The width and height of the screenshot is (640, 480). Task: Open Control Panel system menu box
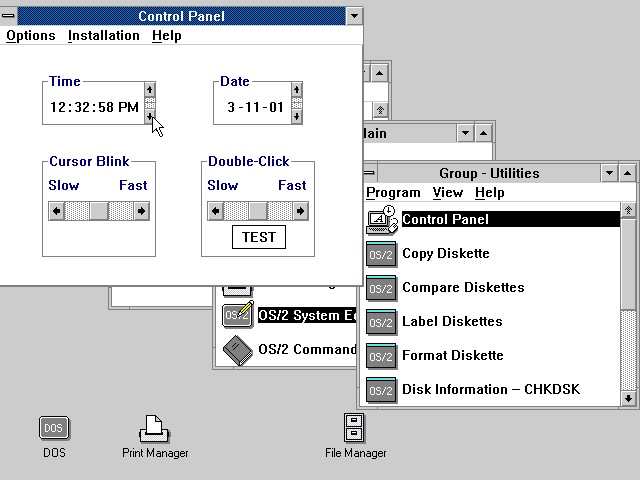(x=8, y=16)
